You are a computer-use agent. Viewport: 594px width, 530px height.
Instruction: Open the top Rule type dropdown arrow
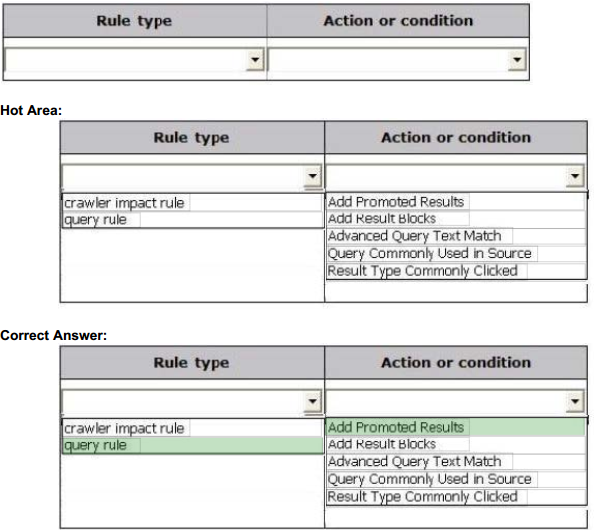pos(255,59)
